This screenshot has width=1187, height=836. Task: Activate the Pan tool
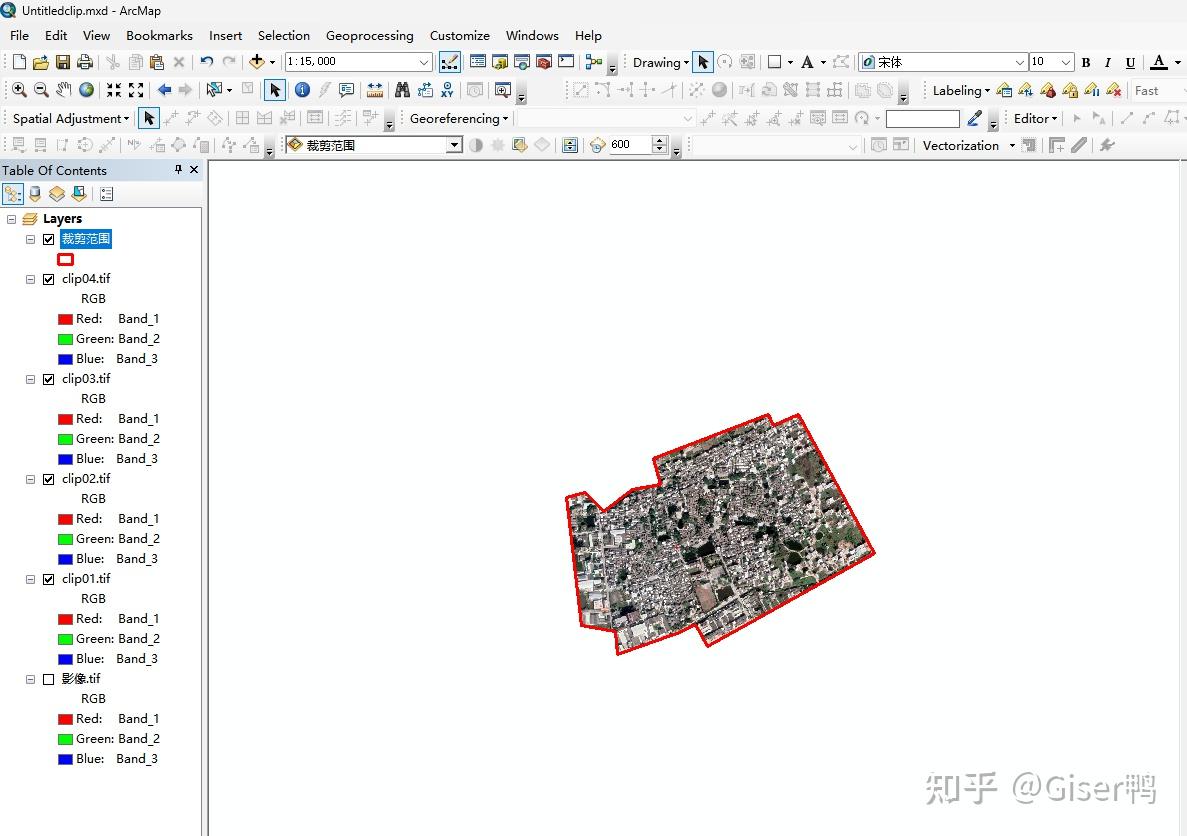(64, 89)
